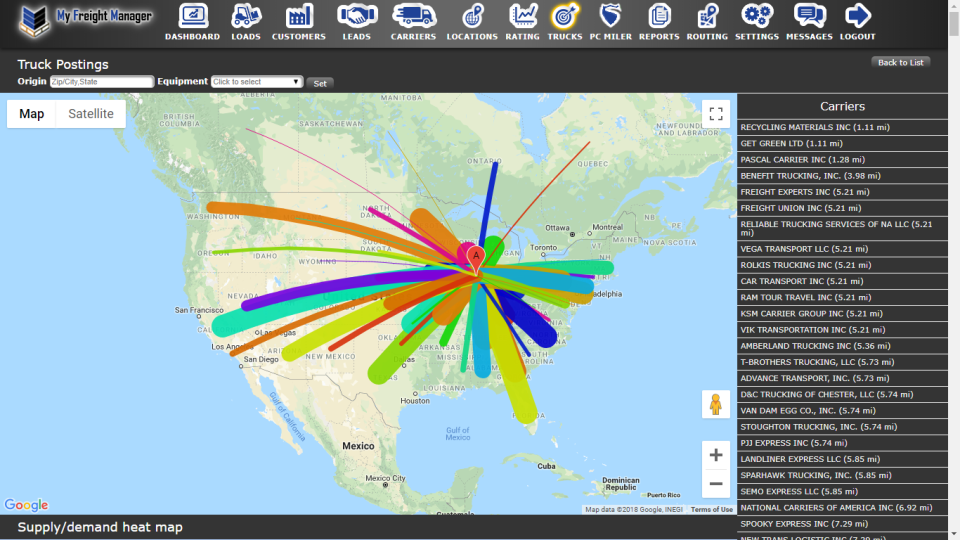Open the Rating chart icon
The image size is (960, 540).
523,16
